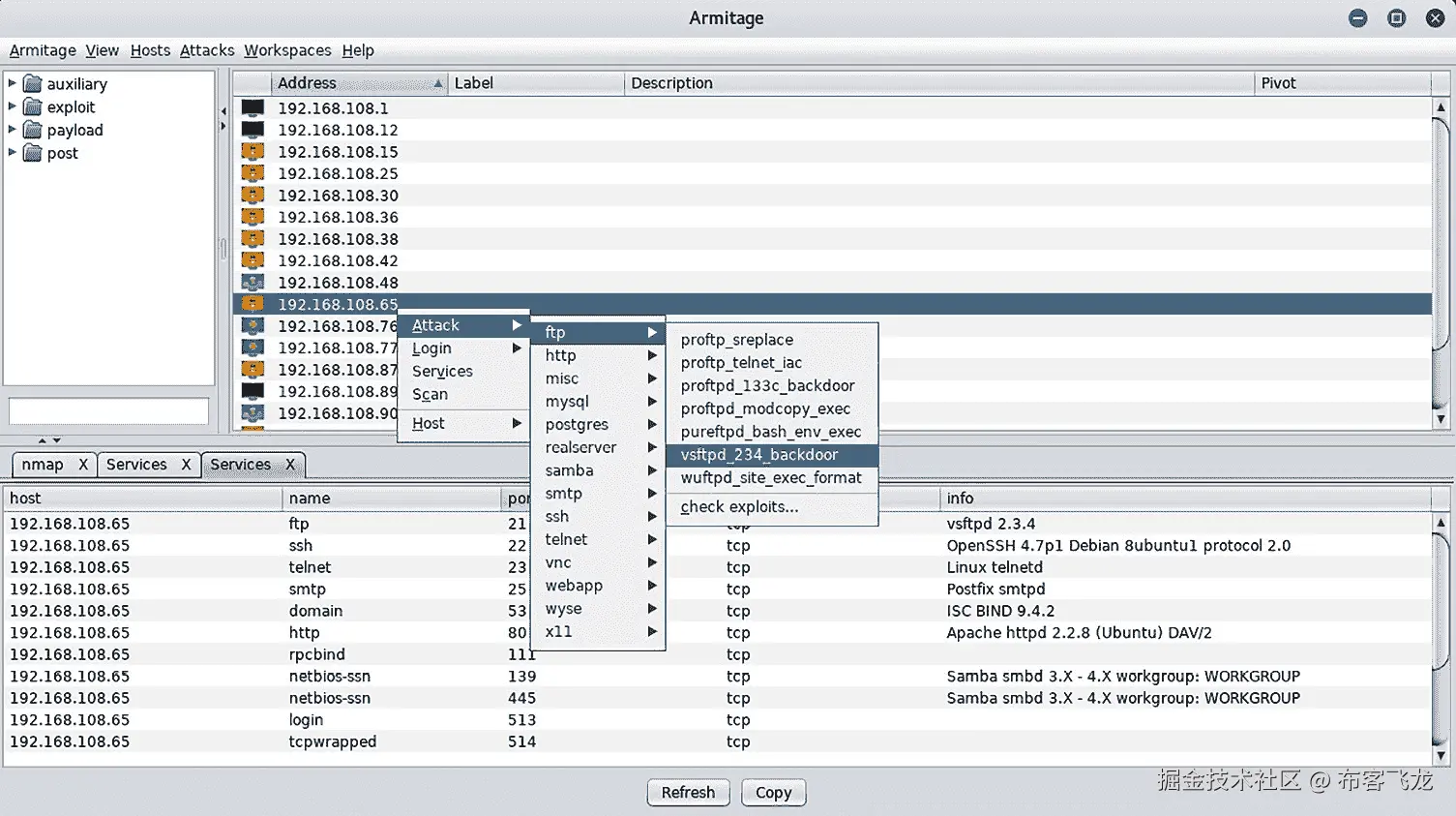Open the http attack submenu

click(598, 355)
